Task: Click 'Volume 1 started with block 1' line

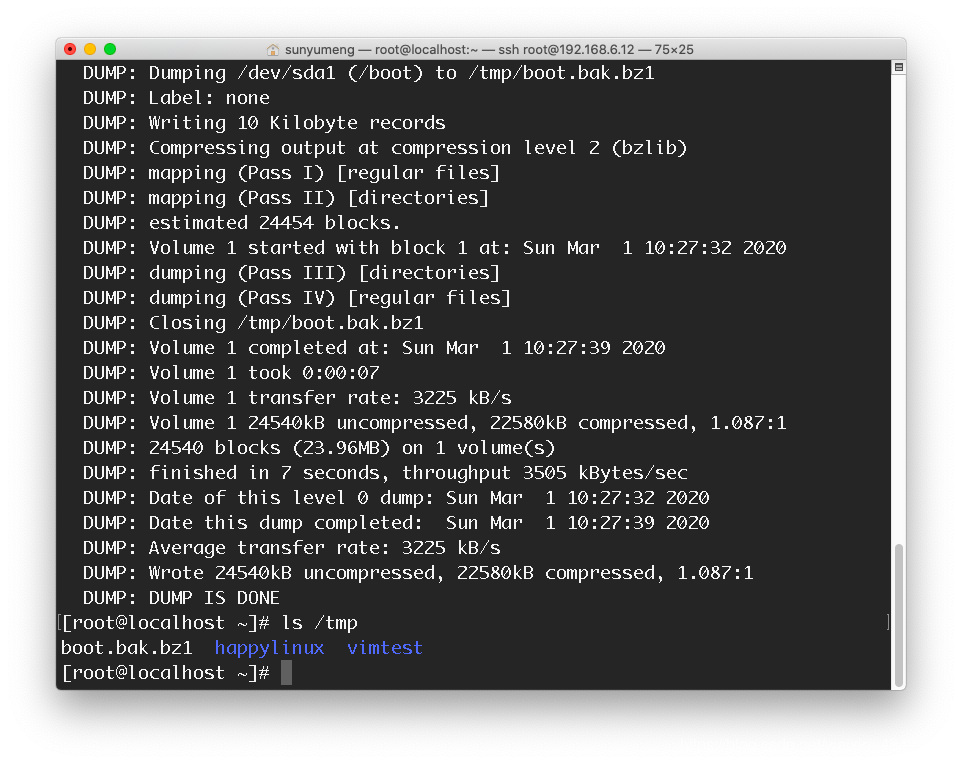Action: coord(434,248)
